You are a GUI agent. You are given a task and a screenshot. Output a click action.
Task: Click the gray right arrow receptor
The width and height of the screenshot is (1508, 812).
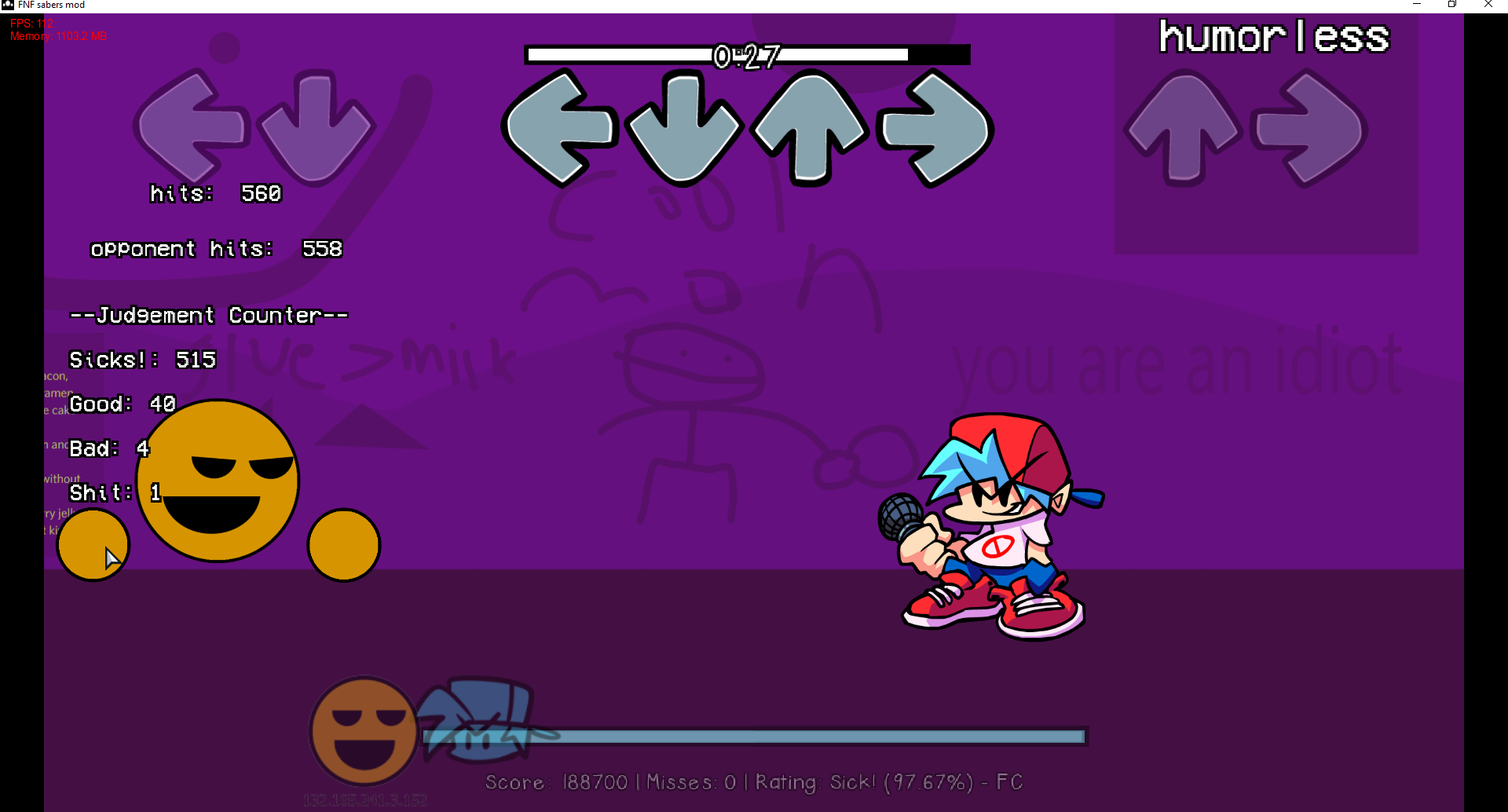(935, 128)
